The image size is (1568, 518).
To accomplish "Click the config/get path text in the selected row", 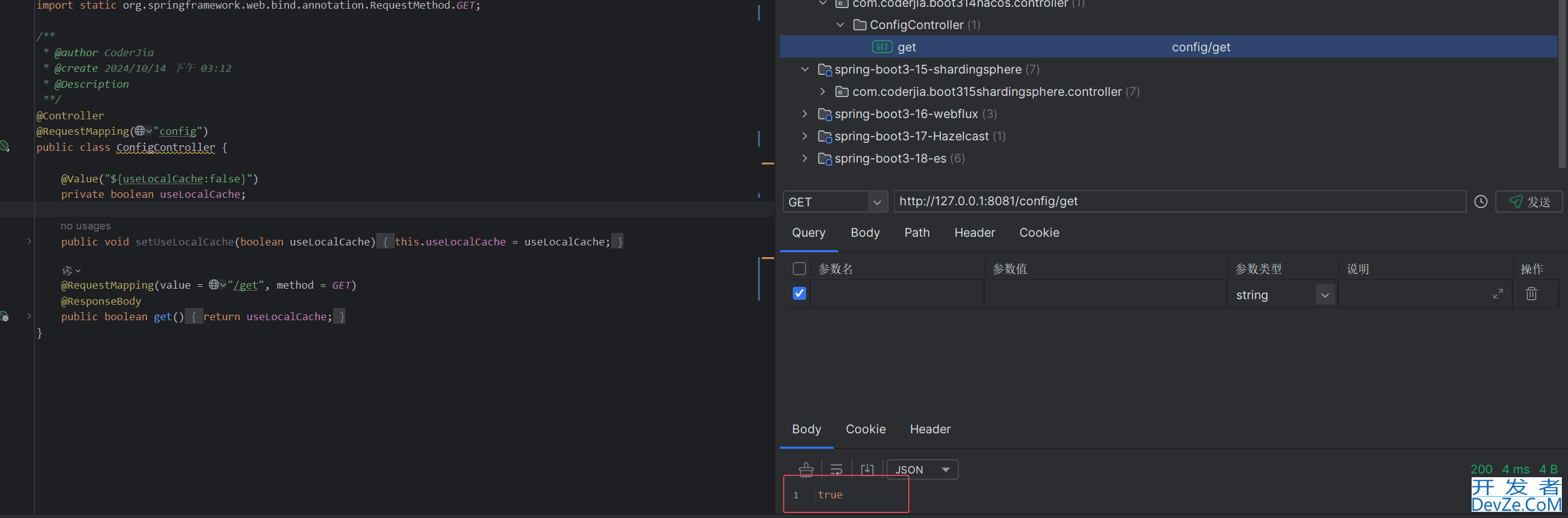I will click(1201, 47).
